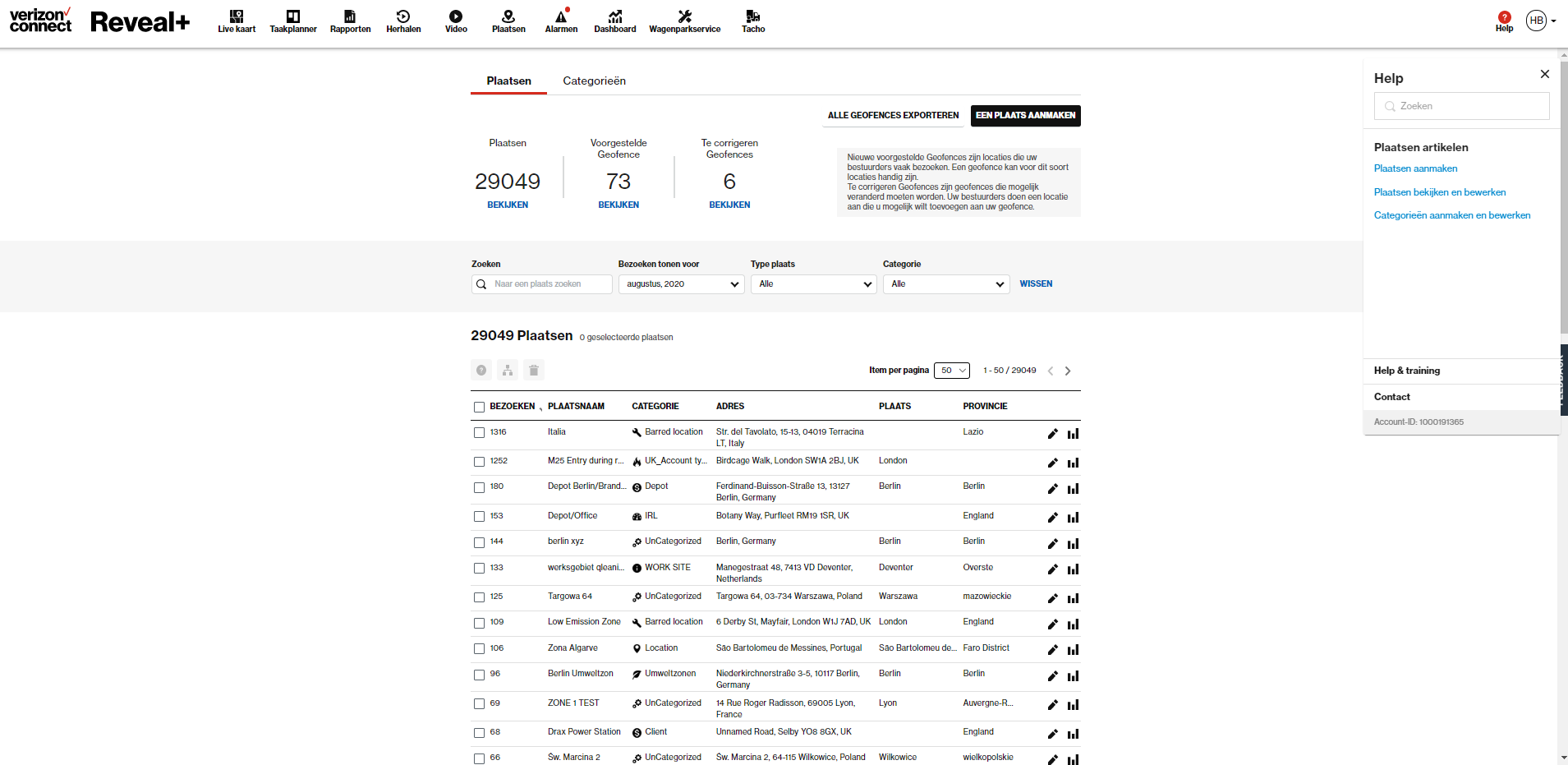Close the Help side panel
The image size is (1568, 765).
1545,74
